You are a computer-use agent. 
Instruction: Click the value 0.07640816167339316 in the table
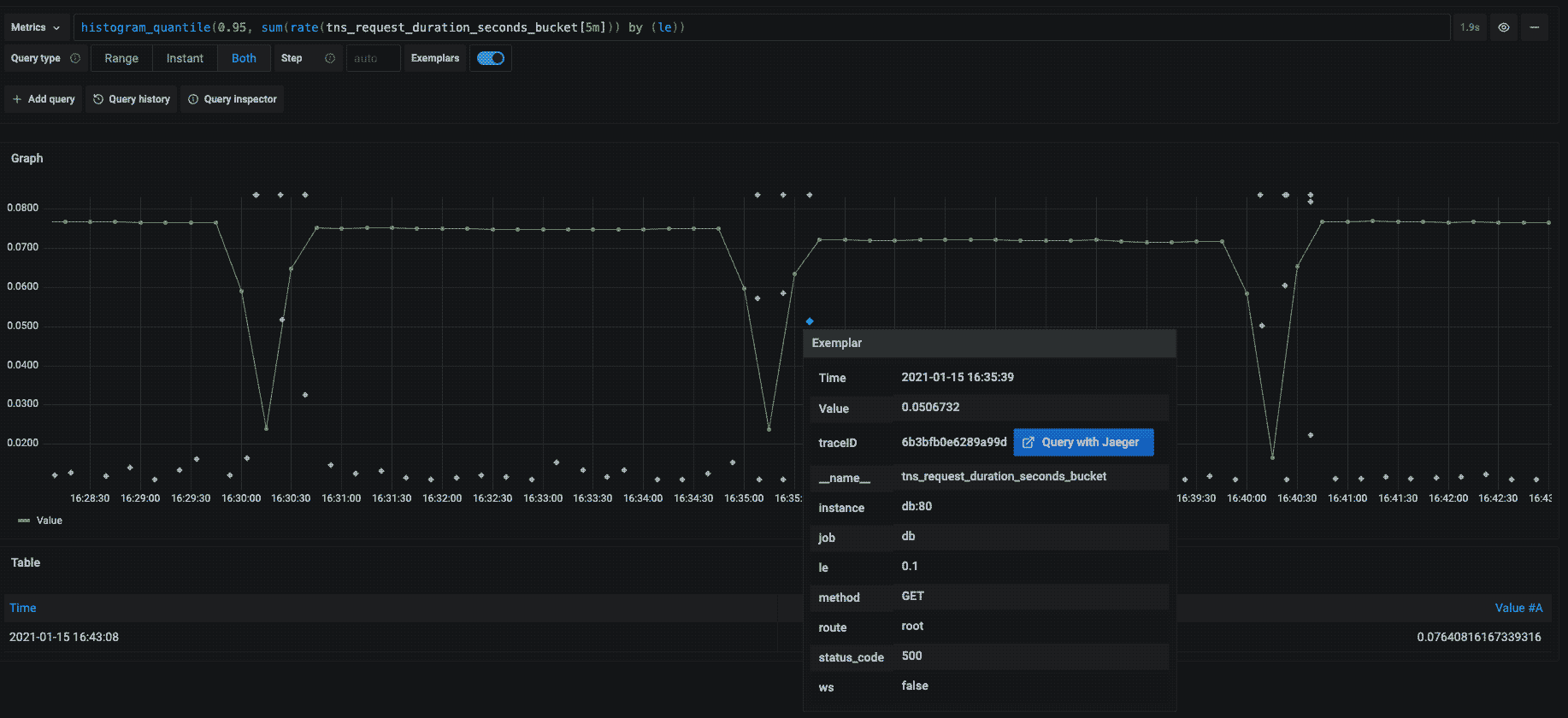[x=1479, y=637]
